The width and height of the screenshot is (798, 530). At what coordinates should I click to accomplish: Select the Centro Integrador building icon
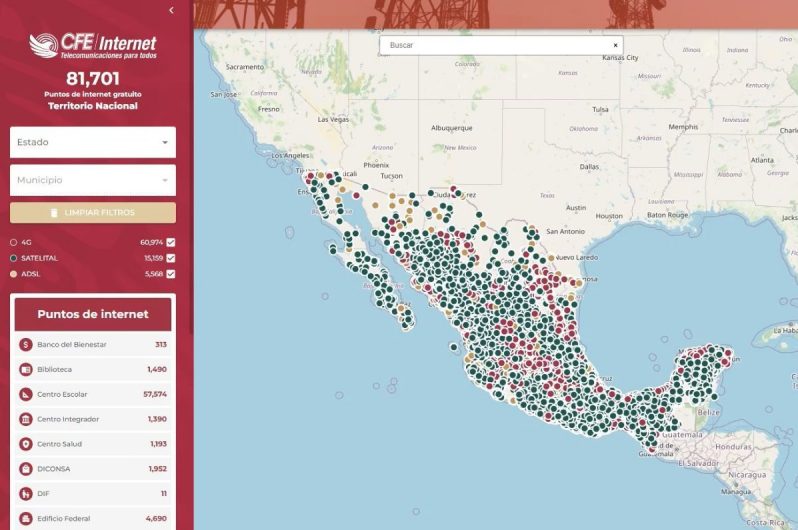pyautogui.click(x=25, y=420)
